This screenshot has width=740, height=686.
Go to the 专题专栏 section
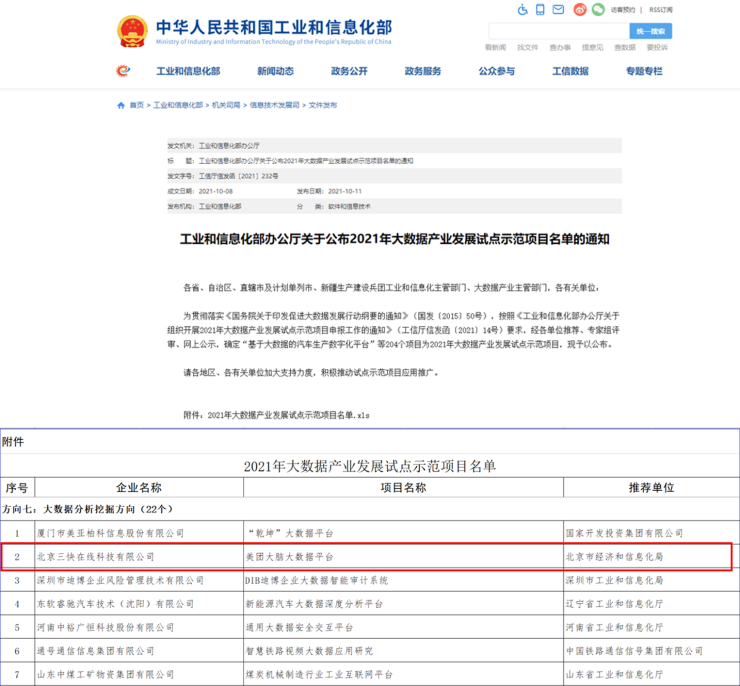click(x=644, y=72)
